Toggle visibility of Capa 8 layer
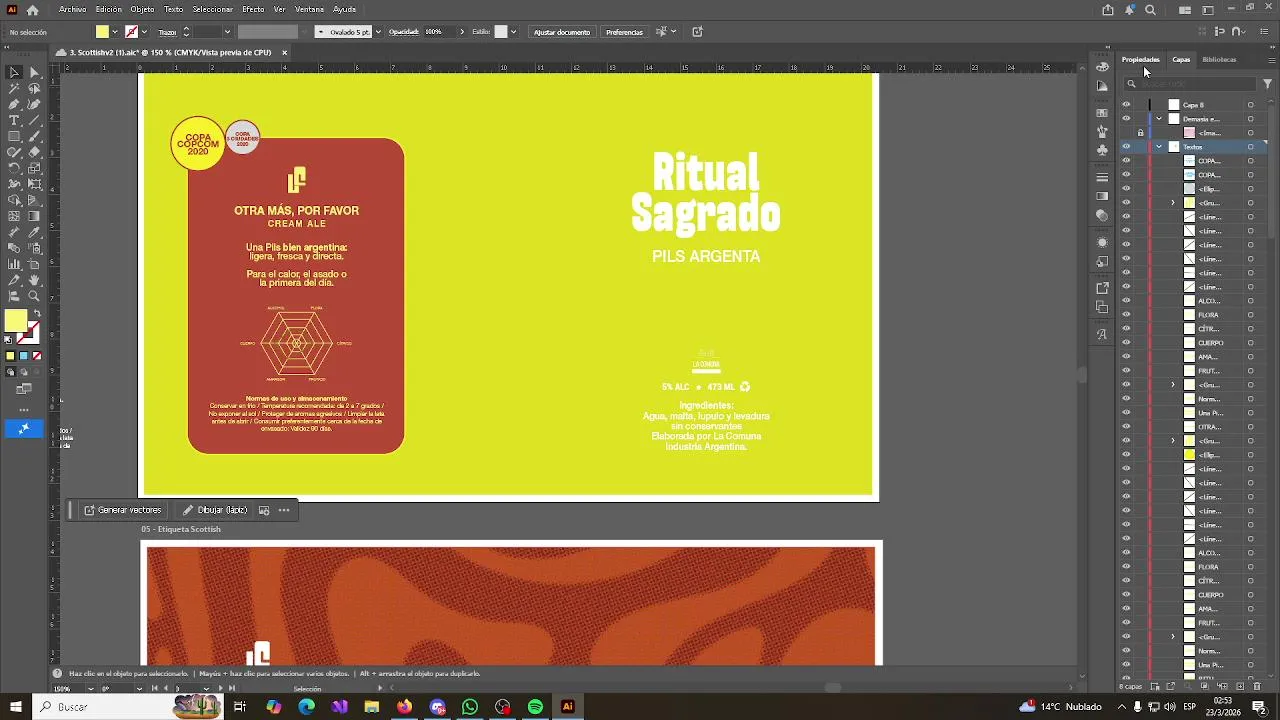 (1126, 105)
